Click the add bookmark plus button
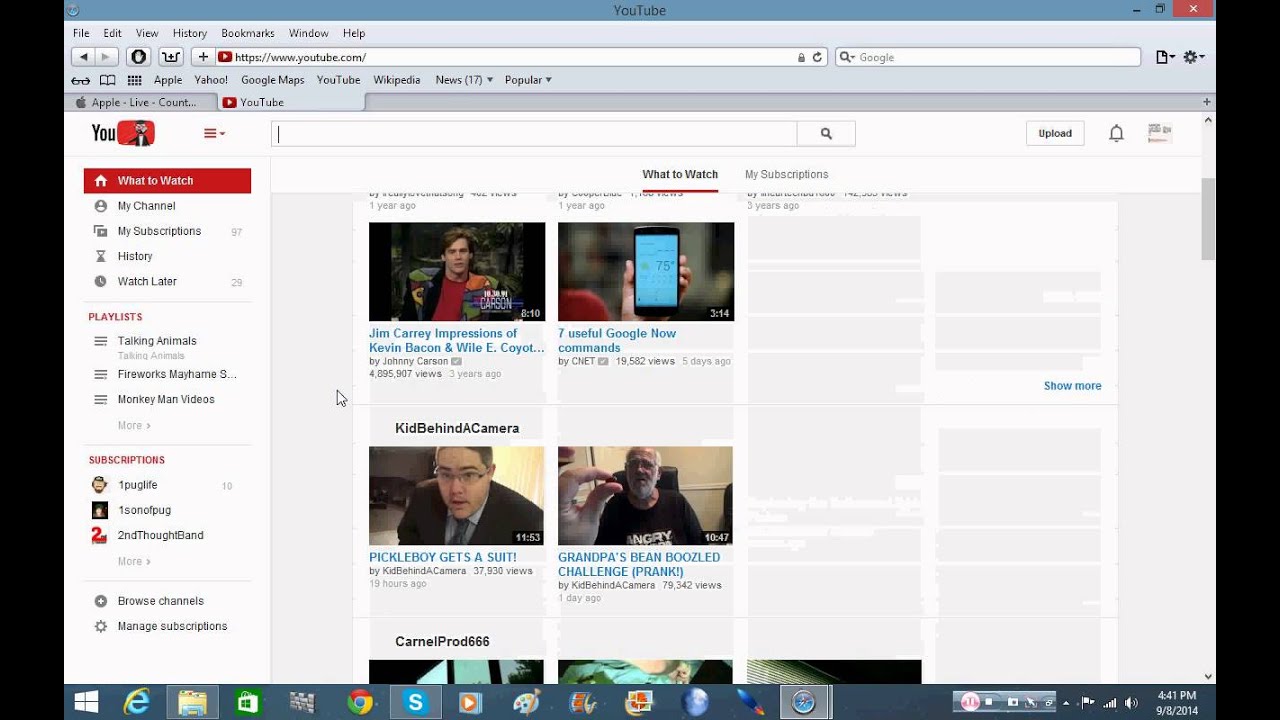 coord(203,57)
